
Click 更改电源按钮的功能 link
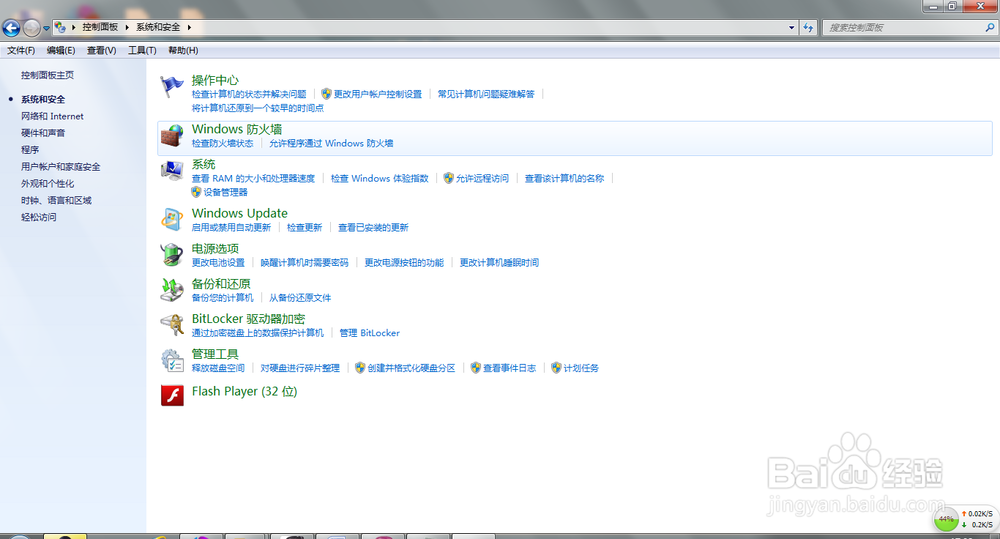pyautogui.click(x=404, y=263)
